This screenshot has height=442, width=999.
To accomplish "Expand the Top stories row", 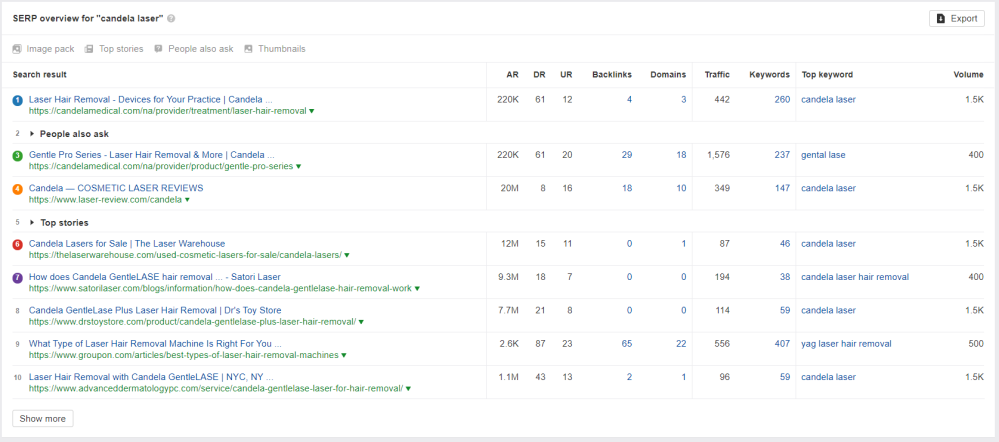I will pos(32,223).
